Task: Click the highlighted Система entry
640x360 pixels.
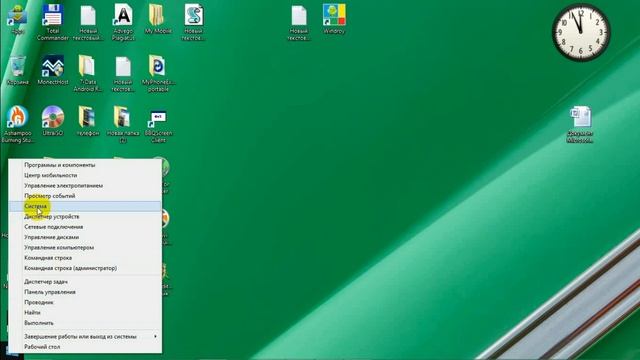Action: coord(85,206)
